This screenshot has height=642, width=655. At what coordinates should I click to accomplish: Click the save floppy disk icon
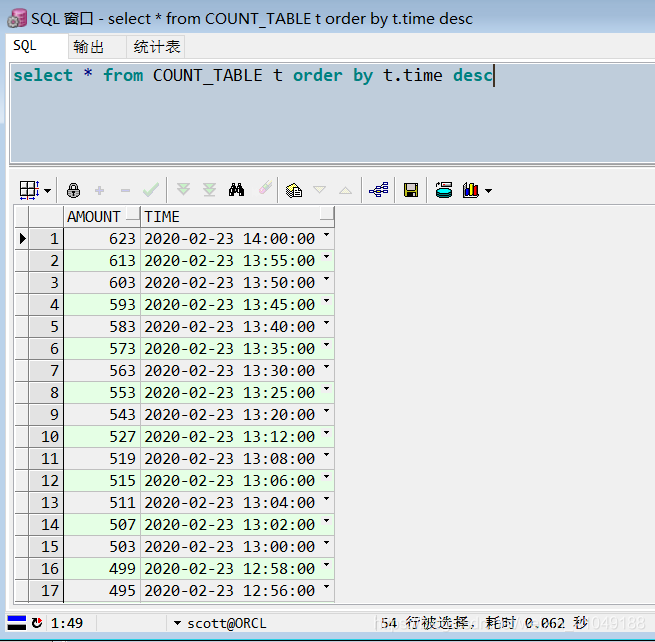411,190
